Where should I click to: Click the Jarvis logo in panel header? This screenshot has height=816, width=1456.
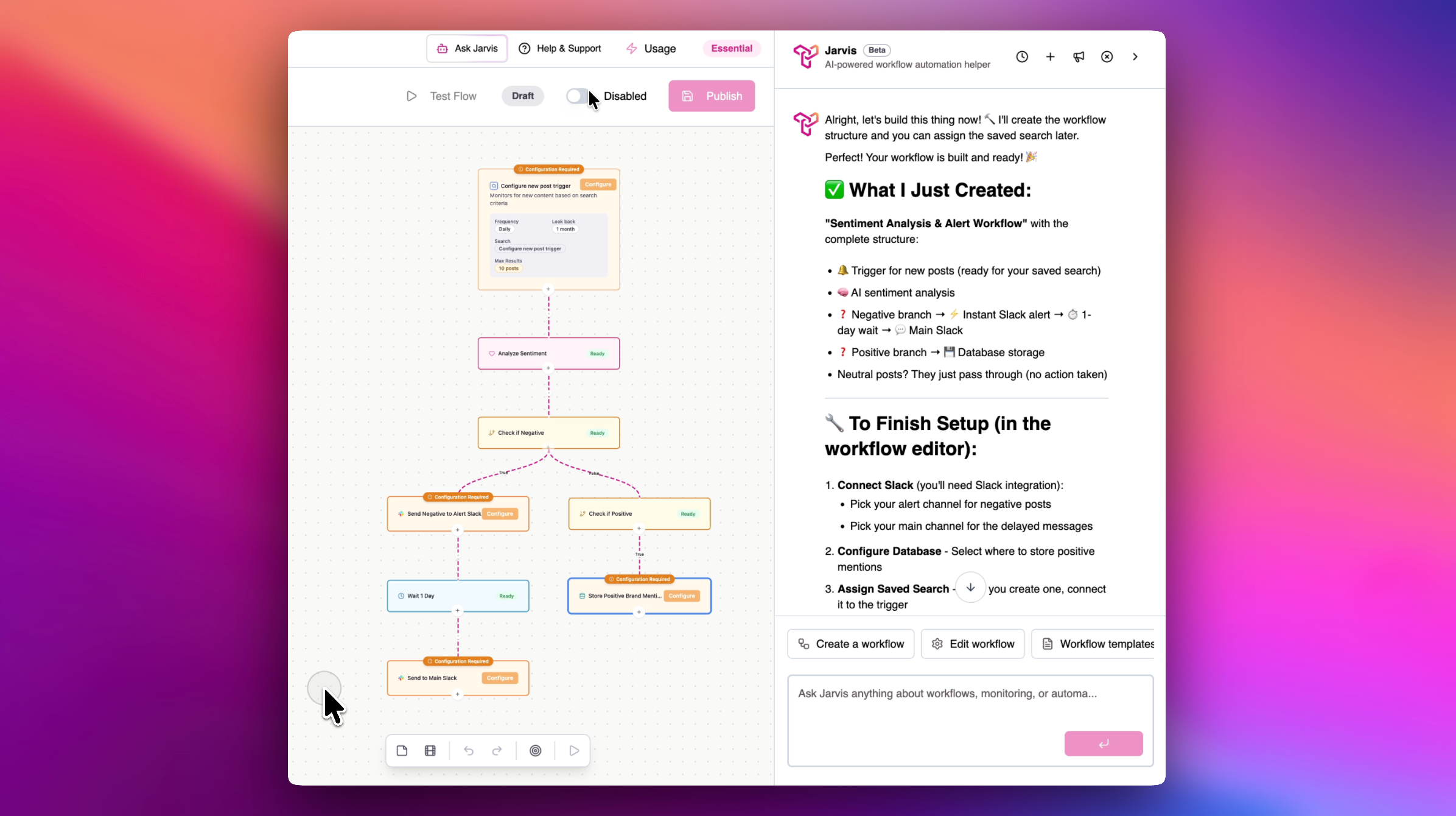click(x=805, y=57)
